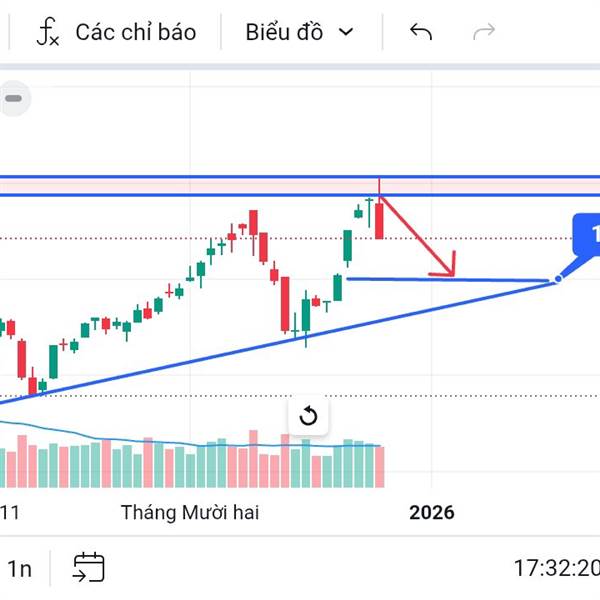Click the fx indicators icon
The image size is (600, 600).
47,32
